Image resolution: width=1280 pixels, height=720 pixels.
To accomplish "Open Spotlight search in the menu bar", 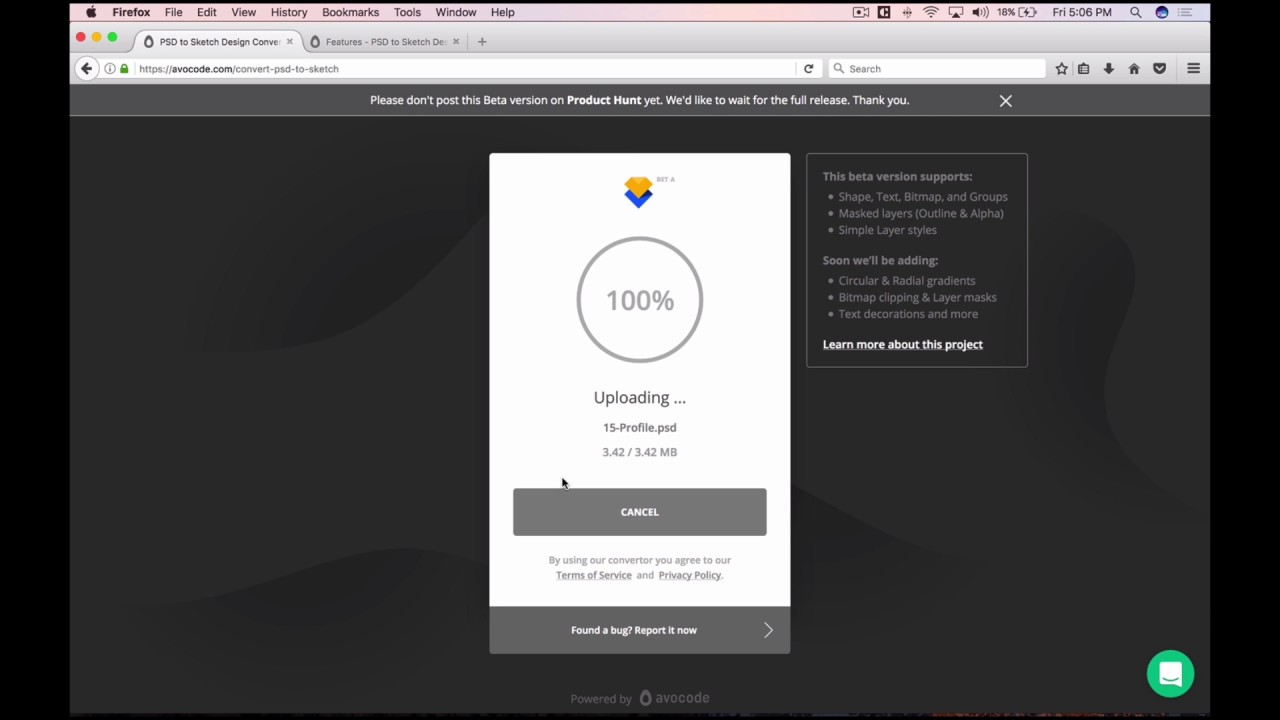I will pos(1136,12).
